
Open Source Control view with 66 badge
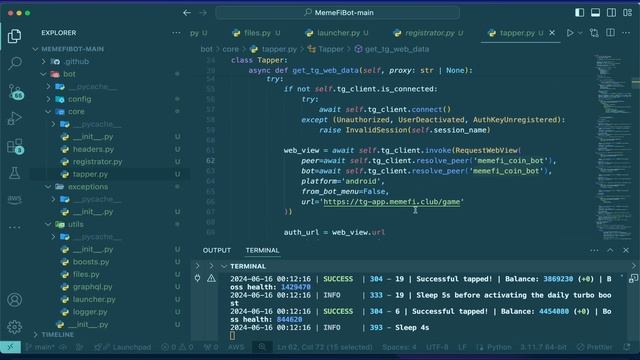point(16,91)
